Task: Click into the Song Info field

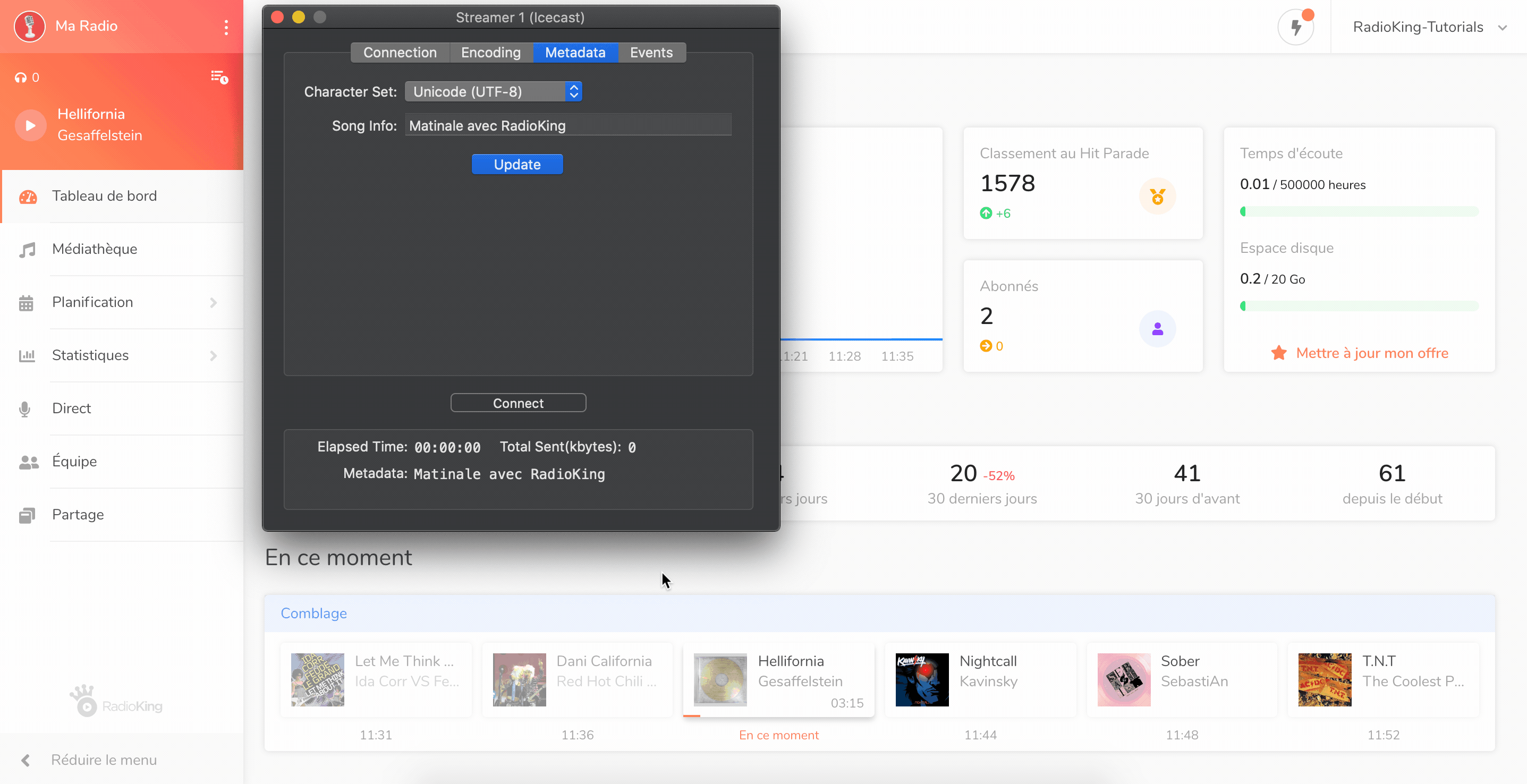Action: pyautogui.click(x=567, y=126)
